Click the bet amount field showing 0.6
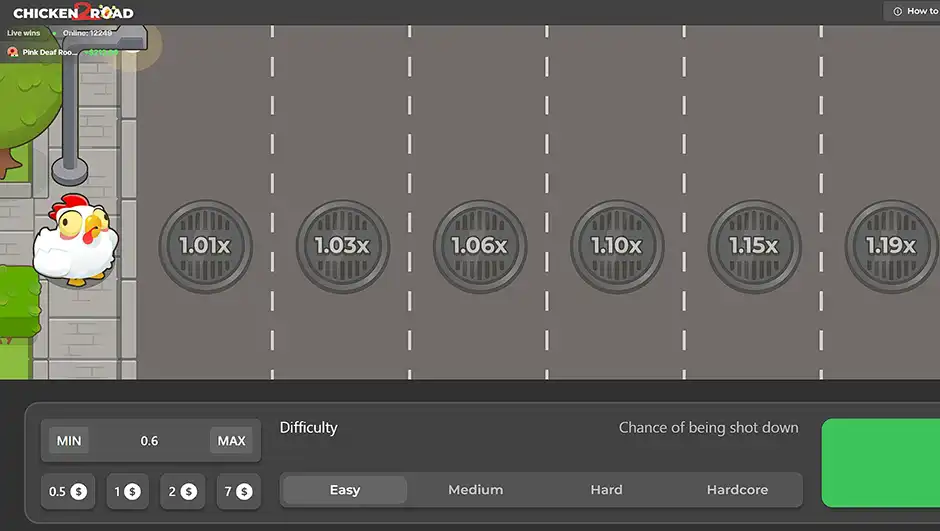940x531 pixels. click(x=149, y=441)
